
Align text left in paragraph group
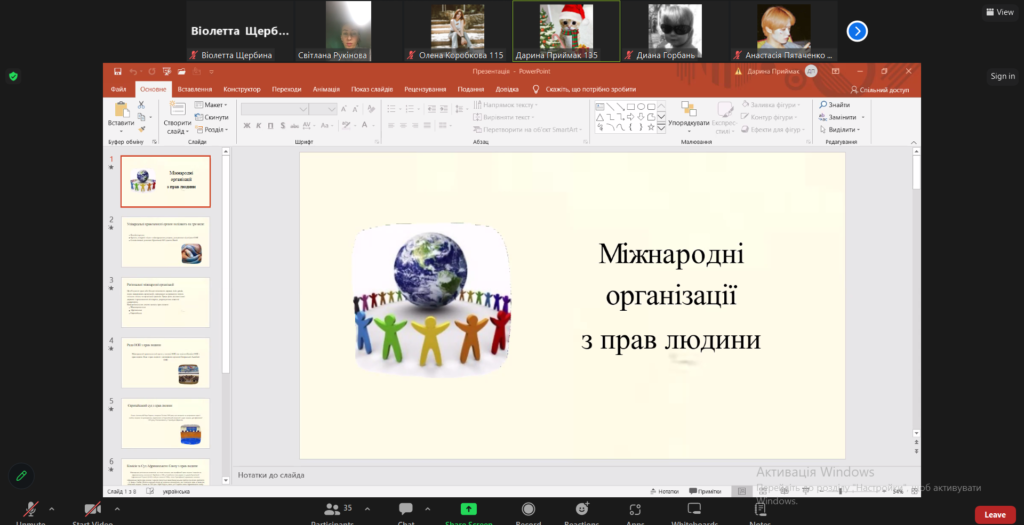[391, 125]
